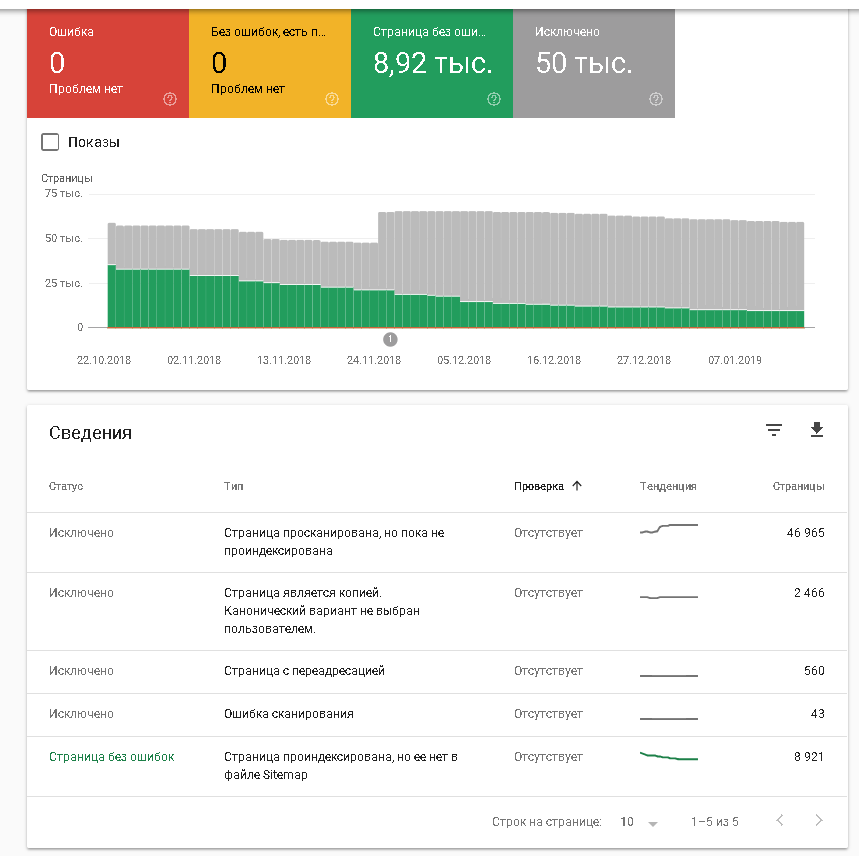
Task: Select the green valid pages card
Action: [x=431, y=62]
